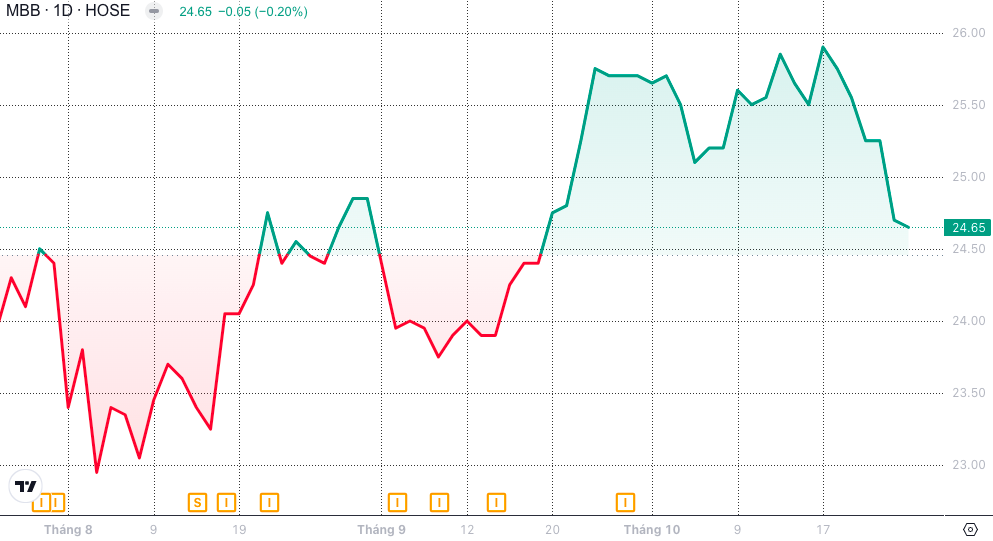The width and height of the screenshot is (993, 541).
Task: Open chart settings hexagon icon
Action: (970, 529)
